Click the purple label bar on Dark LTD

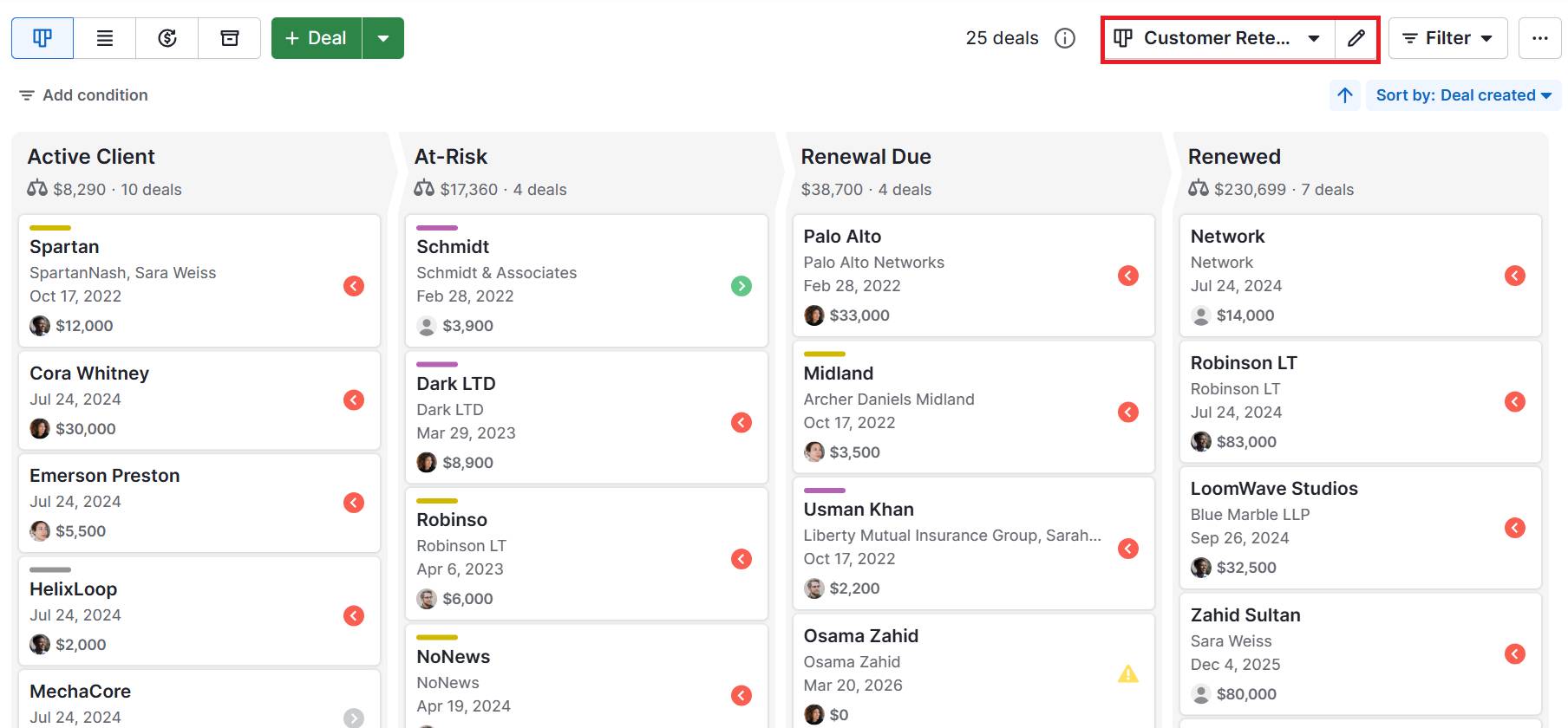(x=438, y=364)
